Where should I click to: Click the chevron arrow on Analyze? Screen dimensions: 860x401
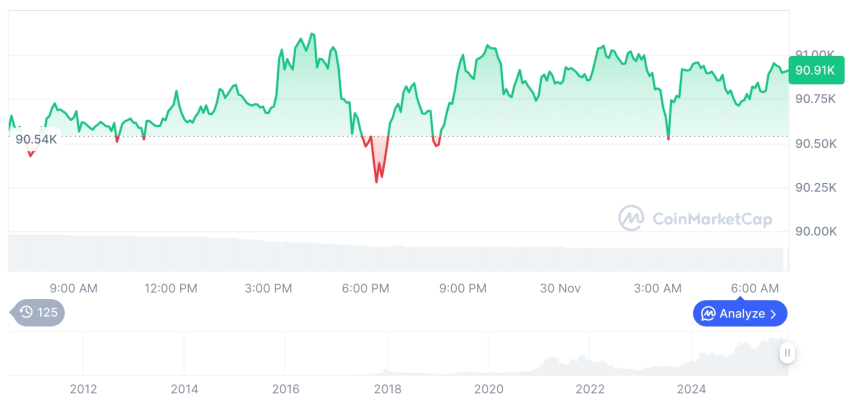click(774, 314)
